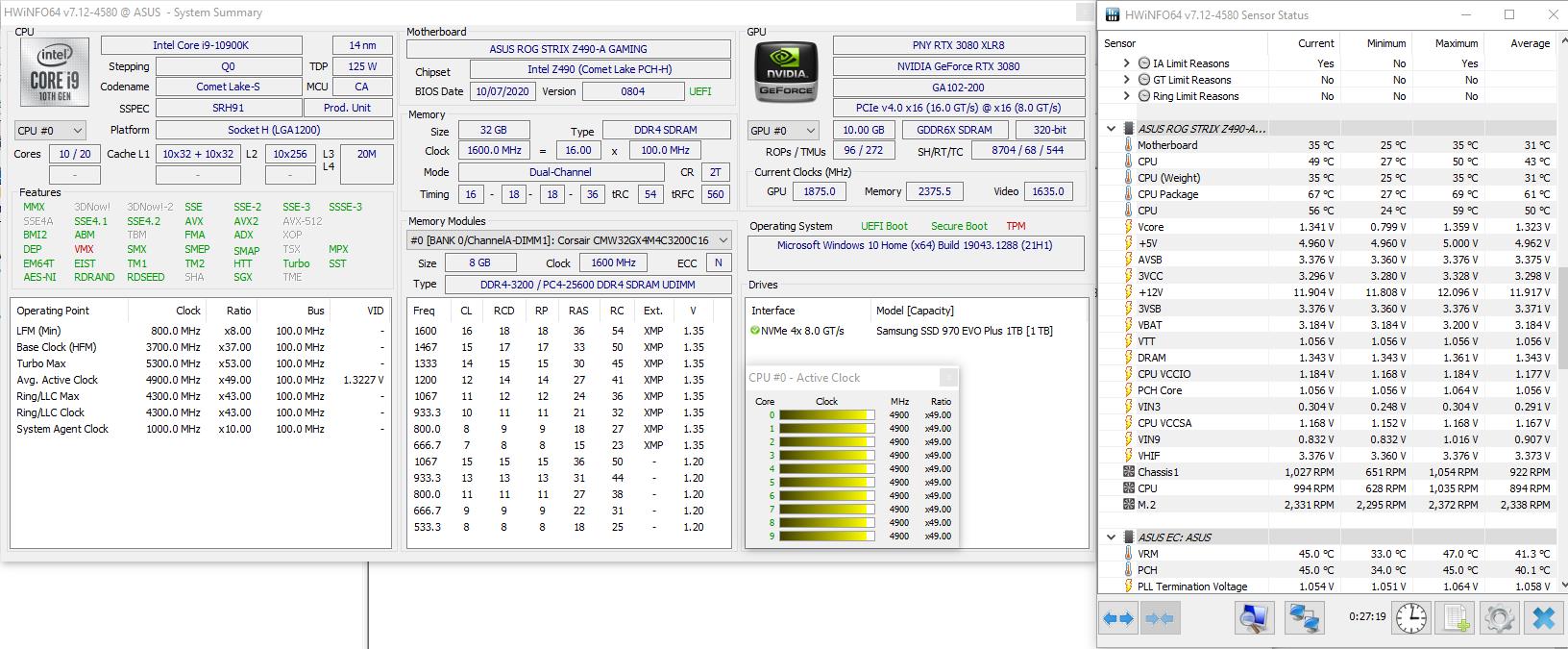Click the Intel Core i9-10900K name field
This screenshot has width=1568, height=649.
click(202, 45)
